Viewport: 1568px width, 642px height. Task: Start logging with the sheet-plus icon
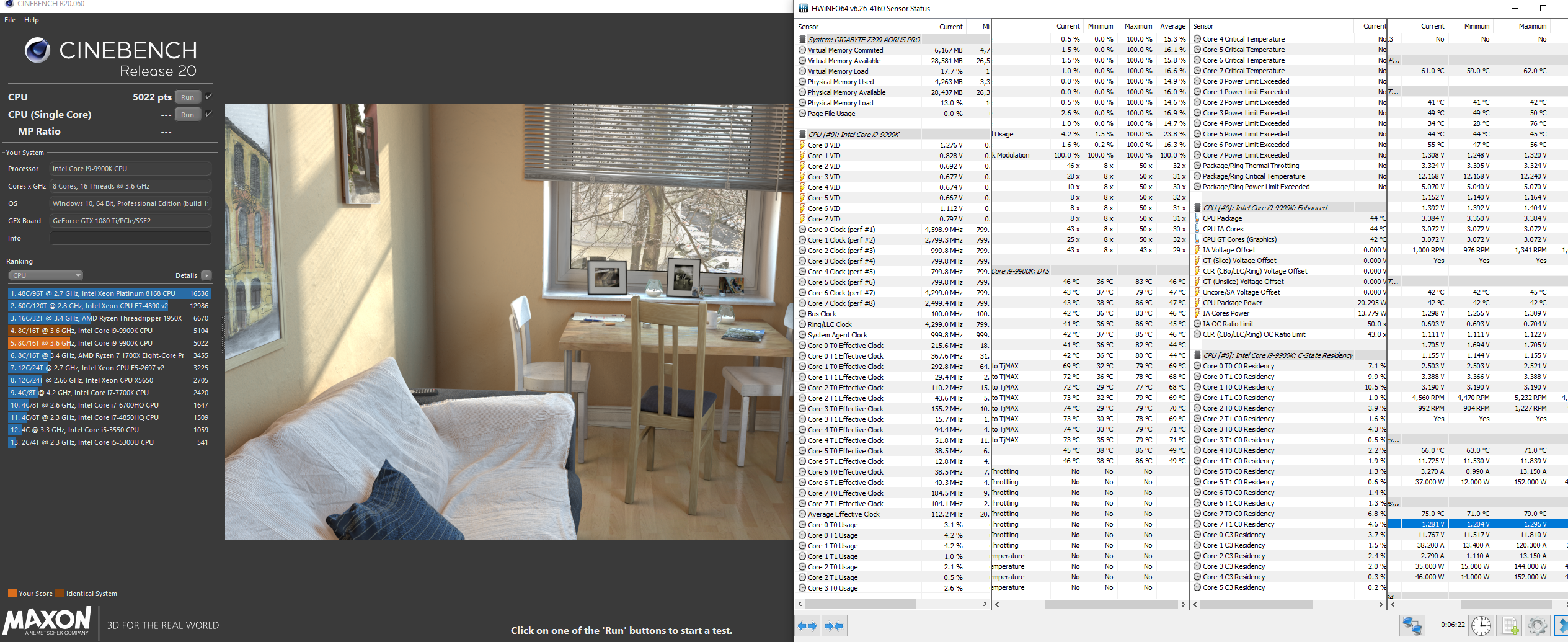click(x=1510, y=626)
